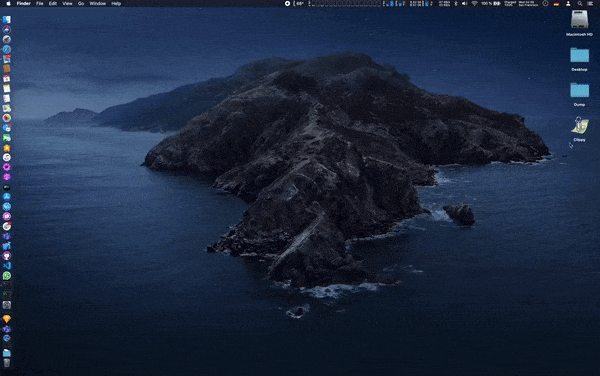Launch WhatsApp from the Dock
The image size is (600, 376).
tap(7, 275)
